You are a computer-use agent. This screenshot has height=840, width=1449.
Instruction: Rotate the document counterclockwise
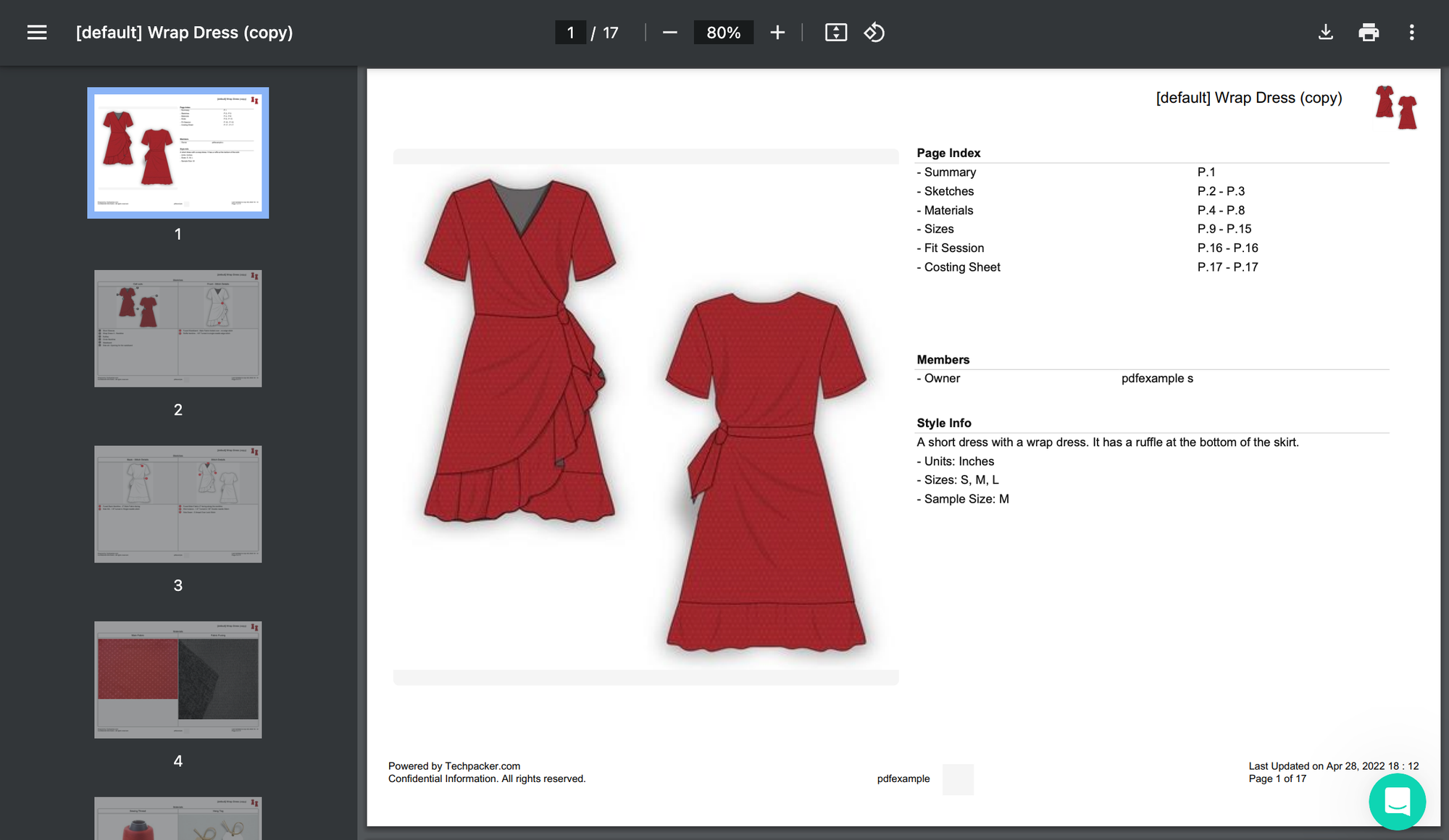(x=874, y=33)
